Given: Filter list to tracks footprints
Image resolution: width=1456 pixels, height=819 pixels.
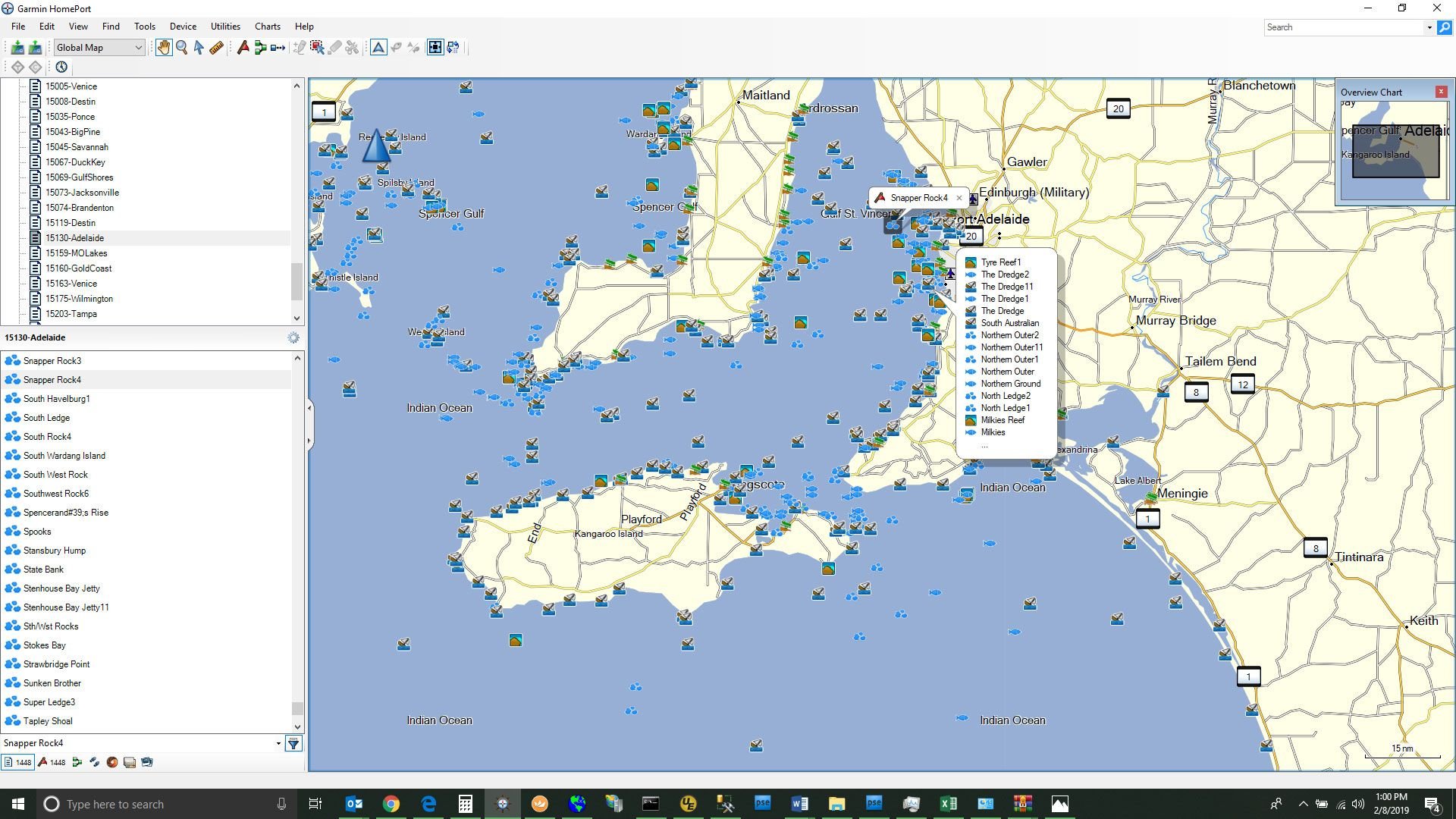Looking at the screenshot, I should point(94,762).
